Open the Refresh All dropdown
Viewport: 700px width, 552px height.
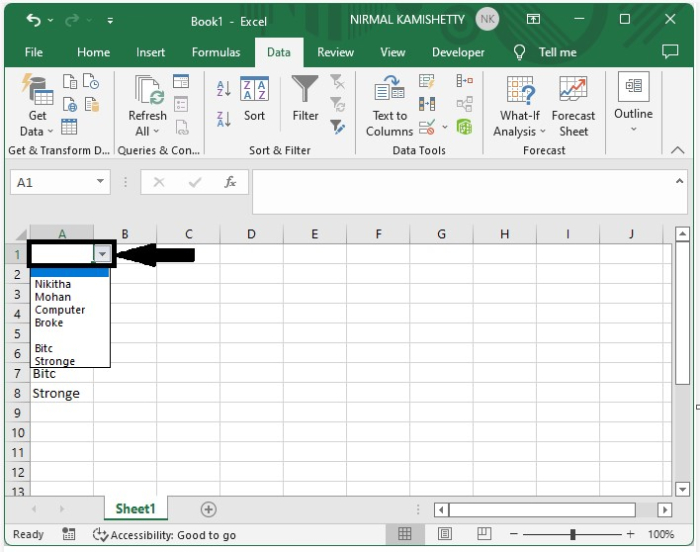point(147,106)
